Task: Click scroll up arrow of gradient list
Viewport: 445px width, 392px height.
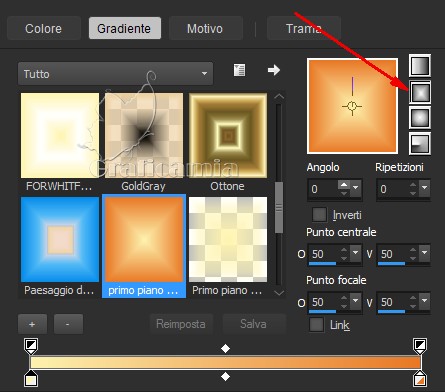Action: pos(279,96)
